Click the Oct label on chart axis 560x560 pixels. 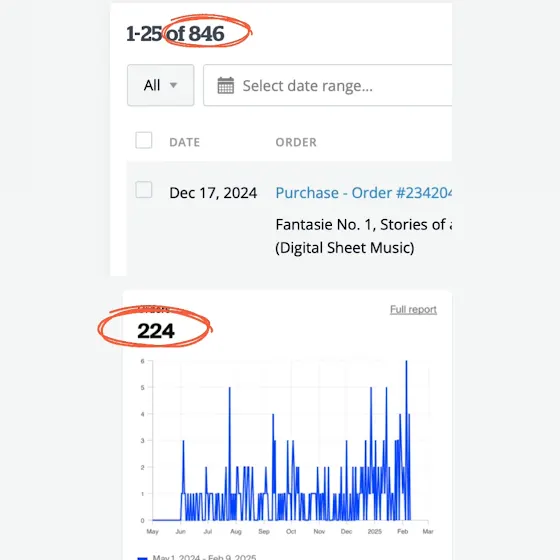291,531
